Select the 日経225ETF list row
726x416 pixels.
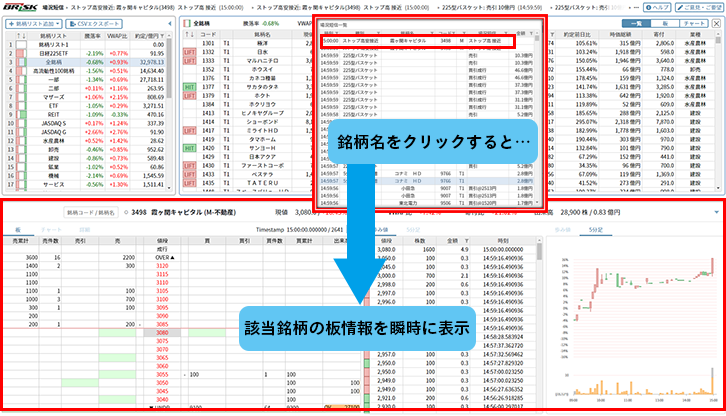85,53
